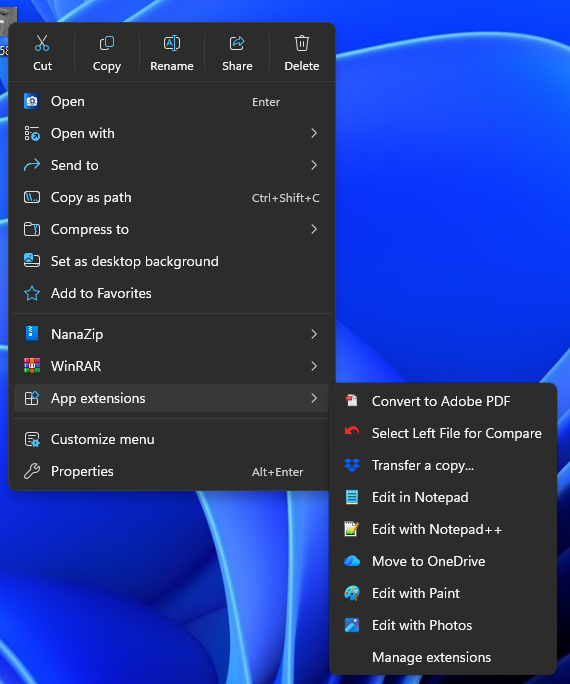The height and width of the screenshot is (684, 570).
Task: Open Manage extensions
Action: point(443,657)
